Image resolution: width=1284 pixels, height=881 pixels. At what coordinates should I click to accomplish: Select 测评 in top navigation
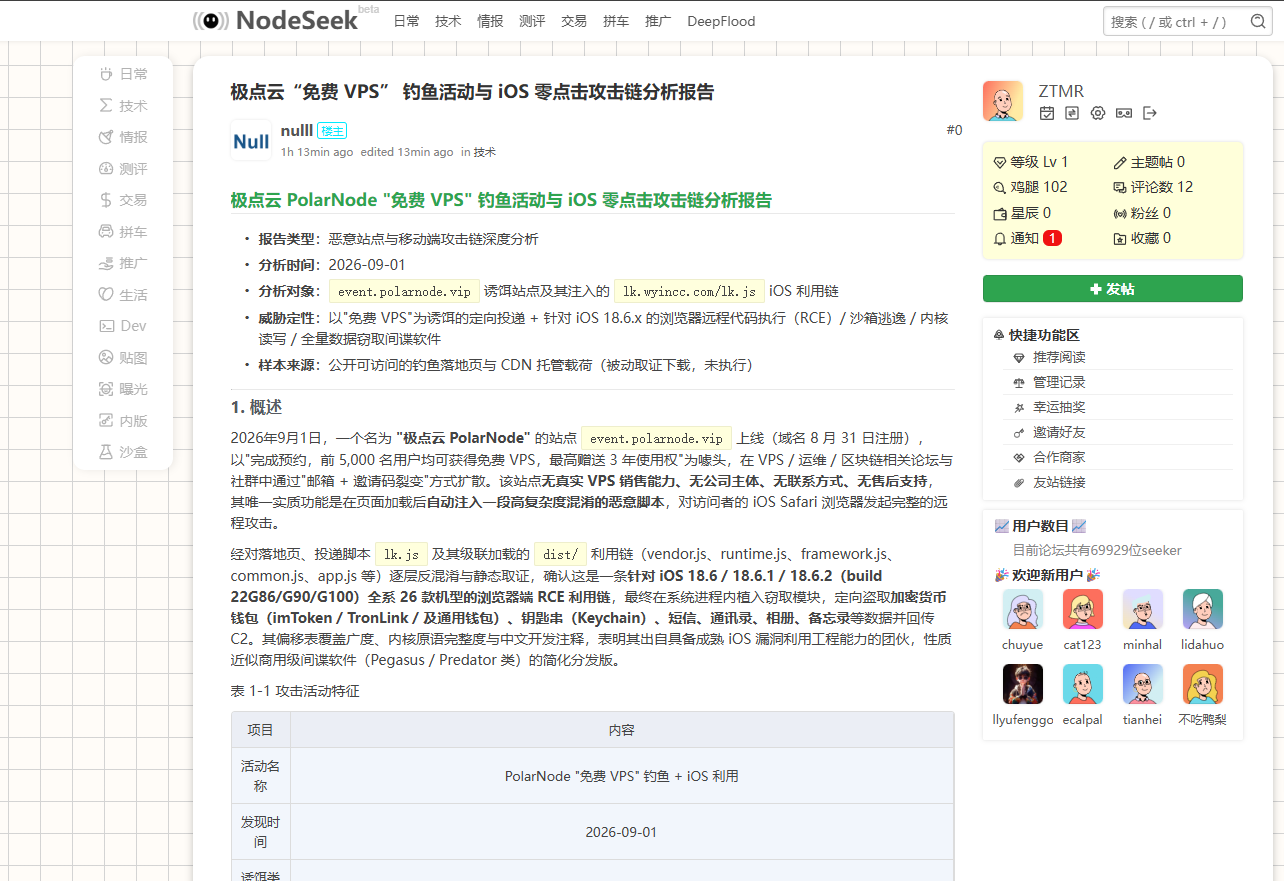click(532, 21)
